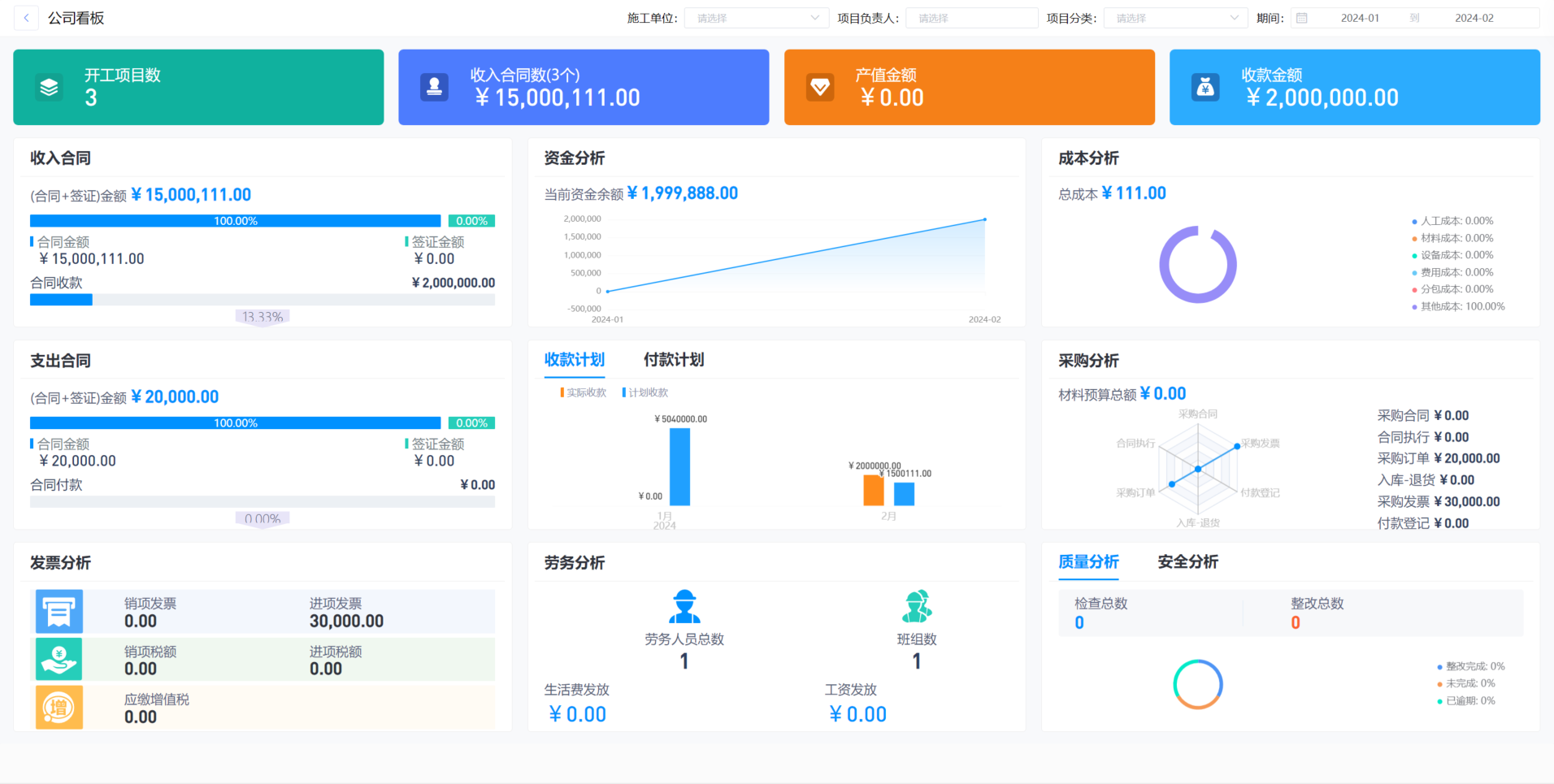
Task: Switch to the 付款计划 tab
Action: pos(672,360)
